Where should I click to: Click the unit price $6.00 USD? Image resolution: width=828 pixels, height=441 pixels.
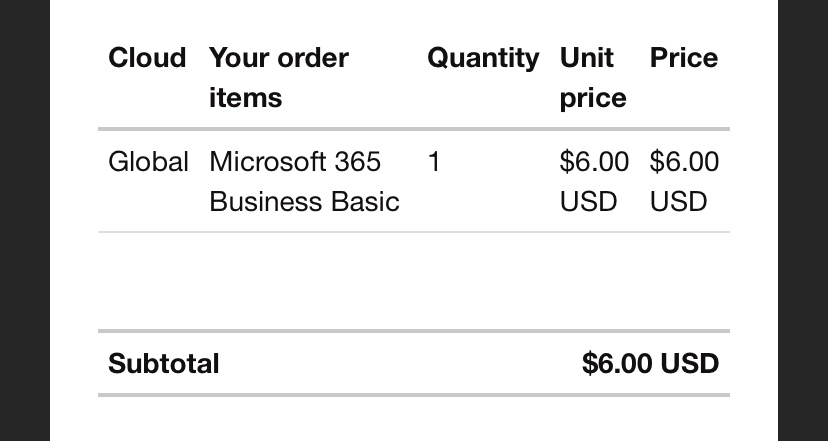(594, 182)
